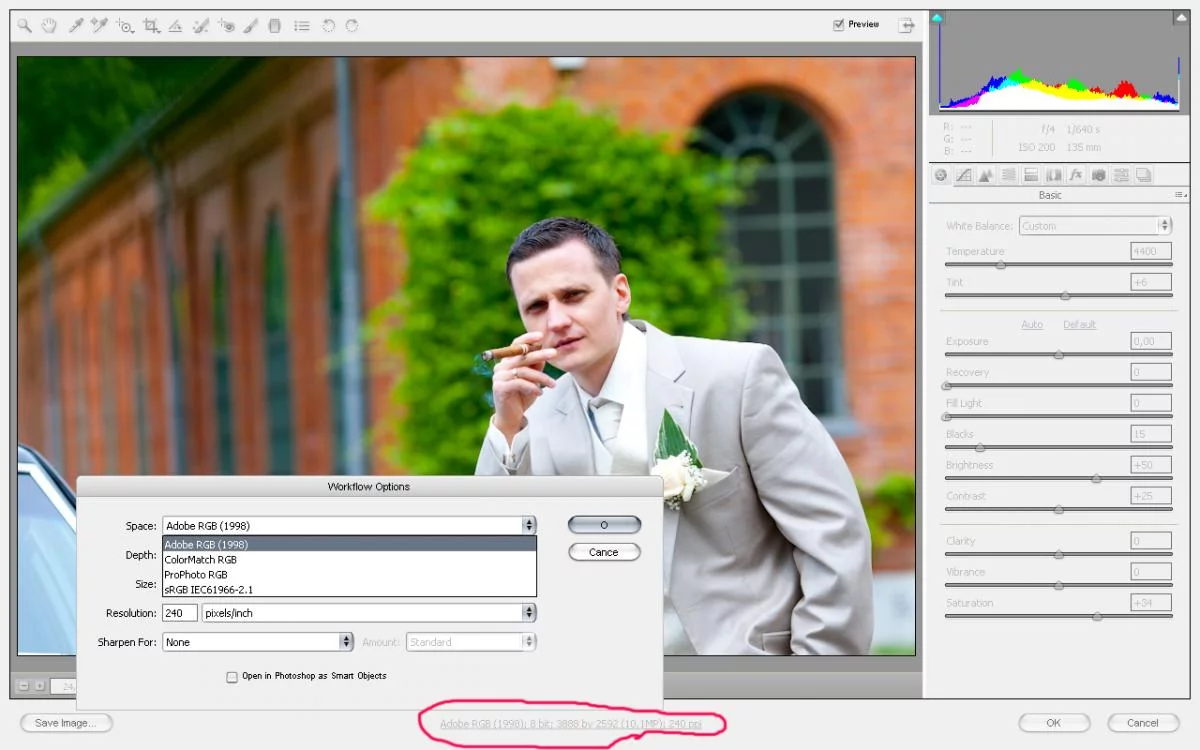Click the main Camera Raw OK button

pyautogui.click(x=1054, y=723)
